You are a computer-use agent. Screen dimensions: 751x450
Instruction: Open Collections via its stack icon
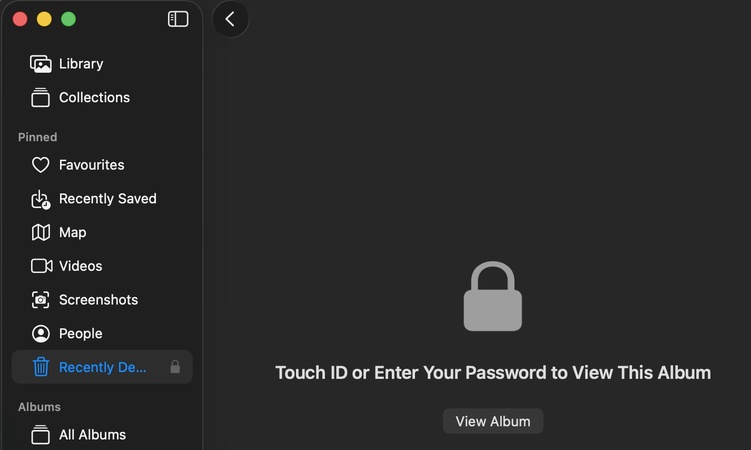[41, 98]
